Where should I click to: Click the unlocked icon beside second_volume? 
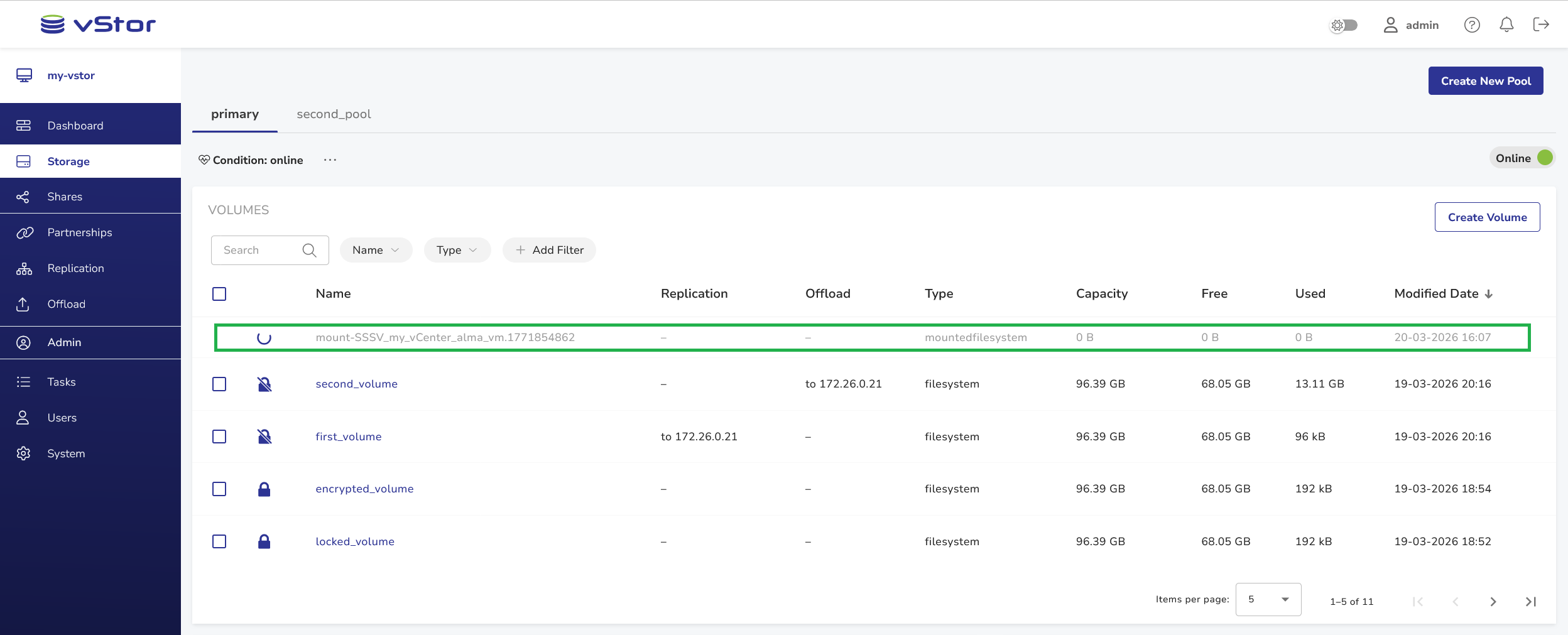tap(264, 384)
